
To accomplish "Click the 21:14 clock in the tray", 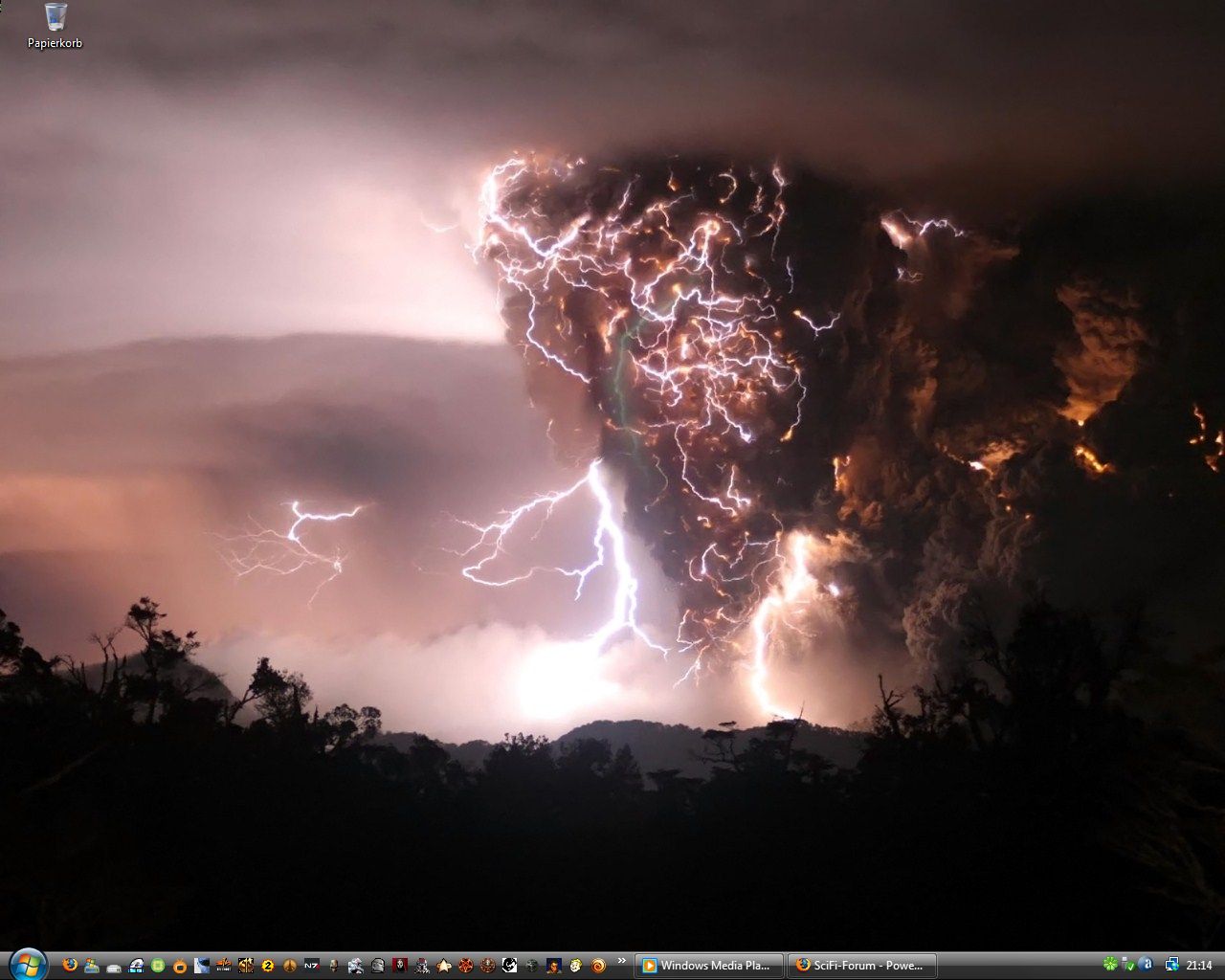I will click(x=1199, y=966).
